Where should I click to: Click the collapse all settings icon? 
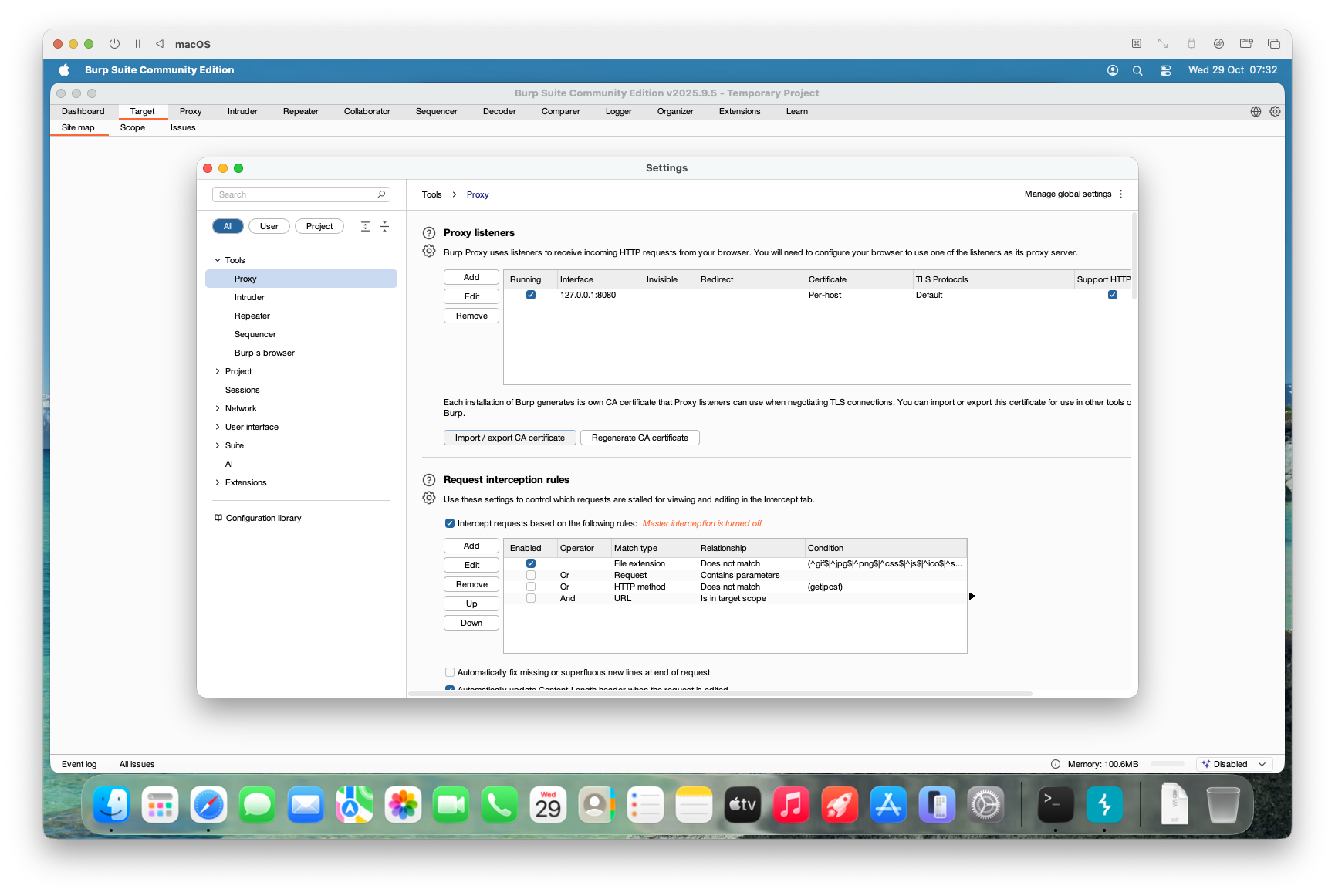click(384, 226)
